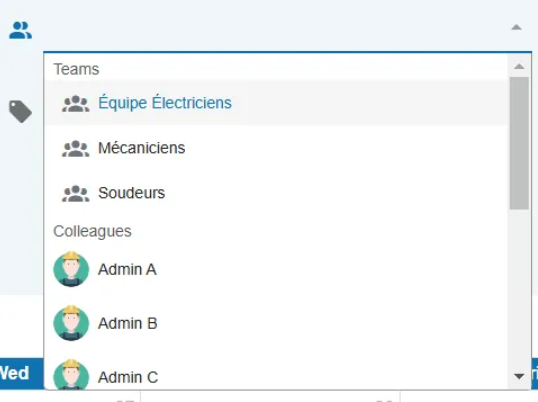538x402 pixels.
Task: Click the dropdown list scrollbar thumb
Action: (x=519, y=143)
